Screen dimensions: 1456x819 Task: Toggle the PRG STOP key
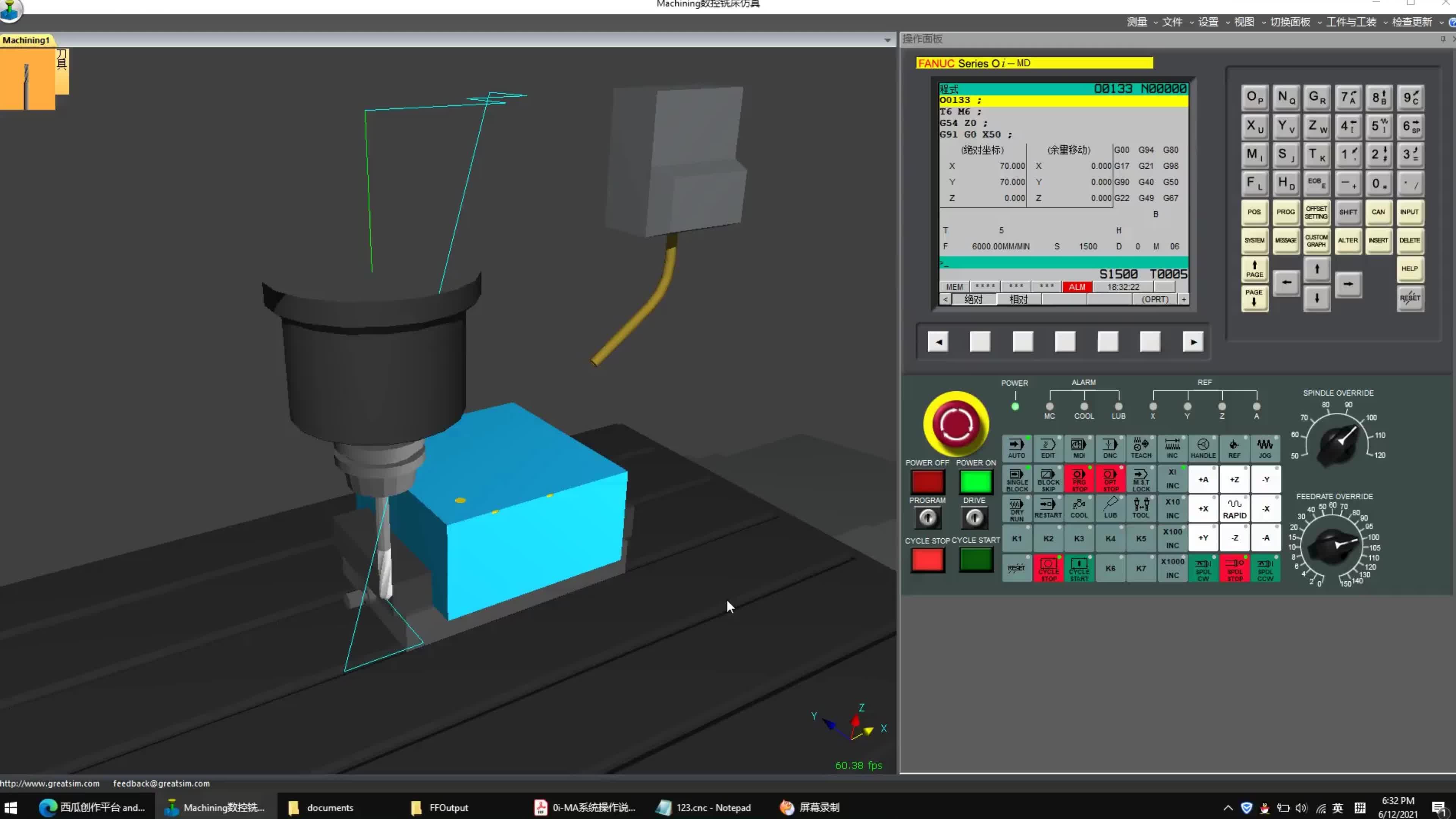(x=1079, y=479)
